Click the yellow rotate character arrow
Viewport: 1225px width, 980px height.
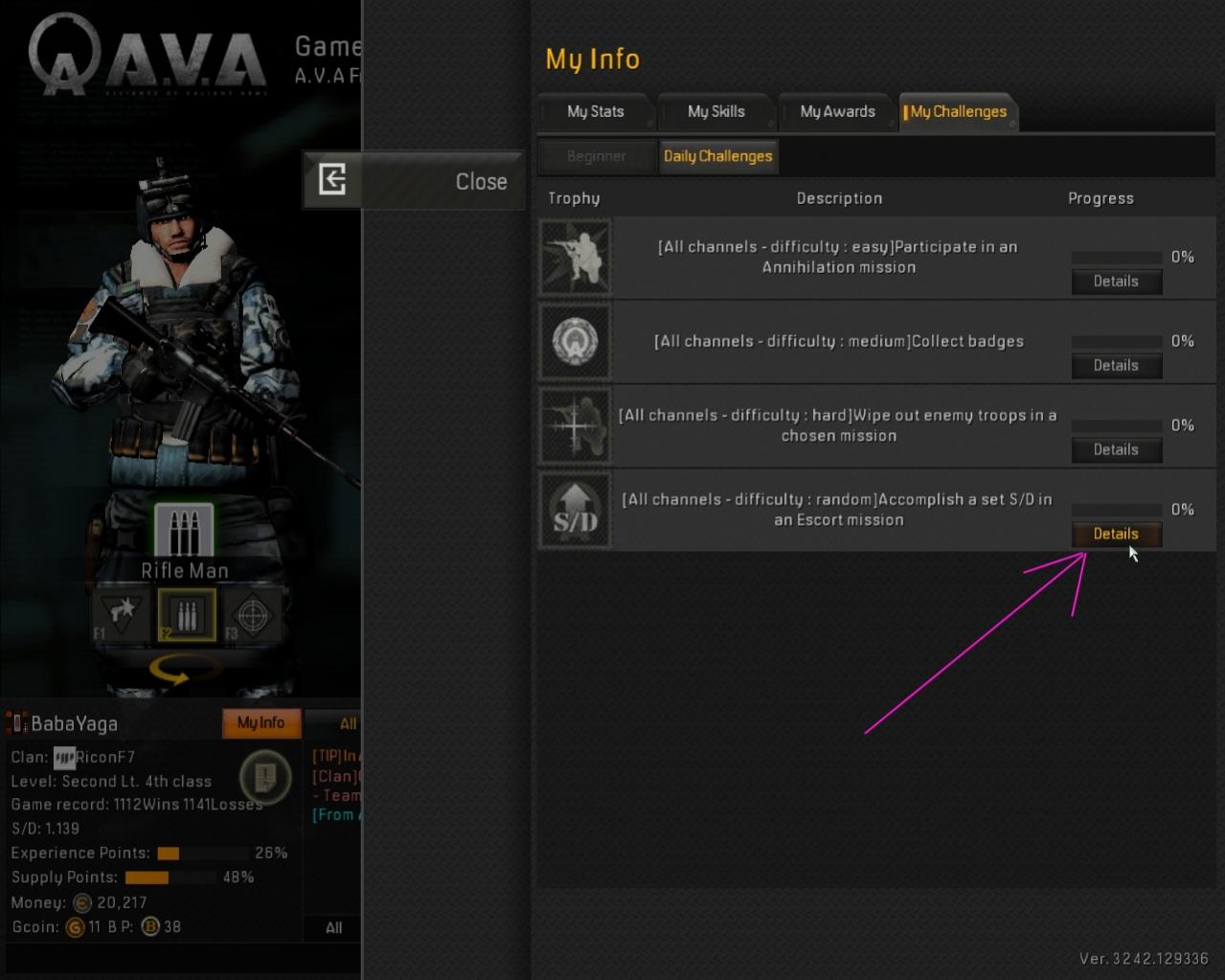coord(184,672)
